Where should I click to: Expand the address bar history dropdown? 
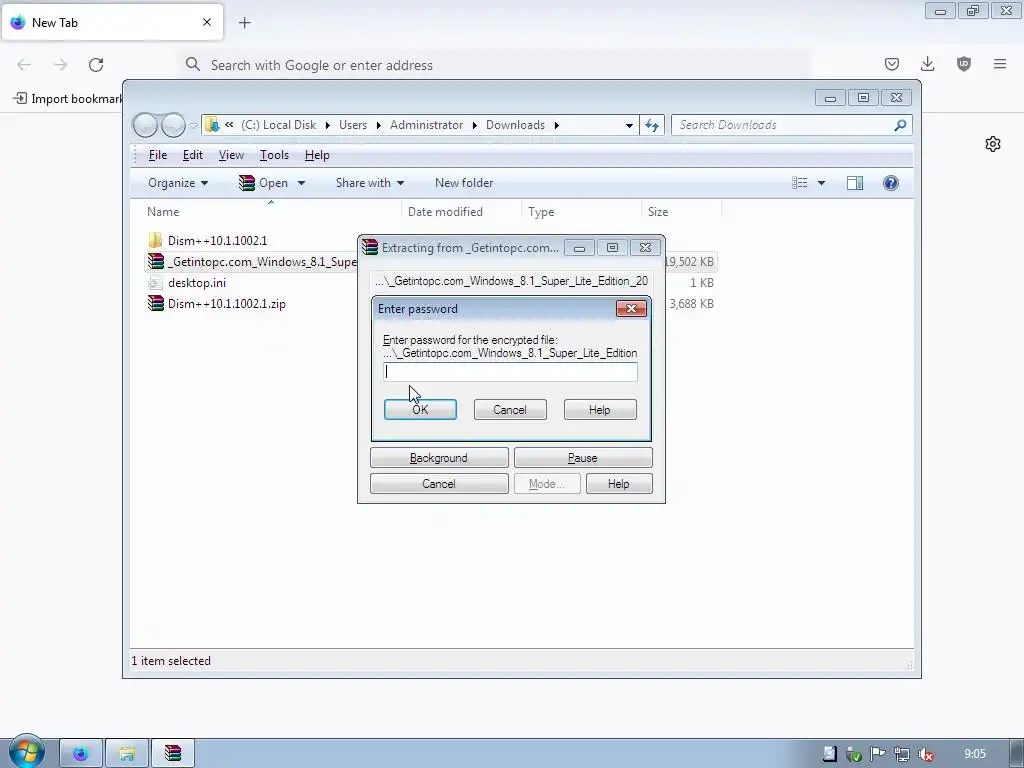pyautogui.click(x=629, y=125)
